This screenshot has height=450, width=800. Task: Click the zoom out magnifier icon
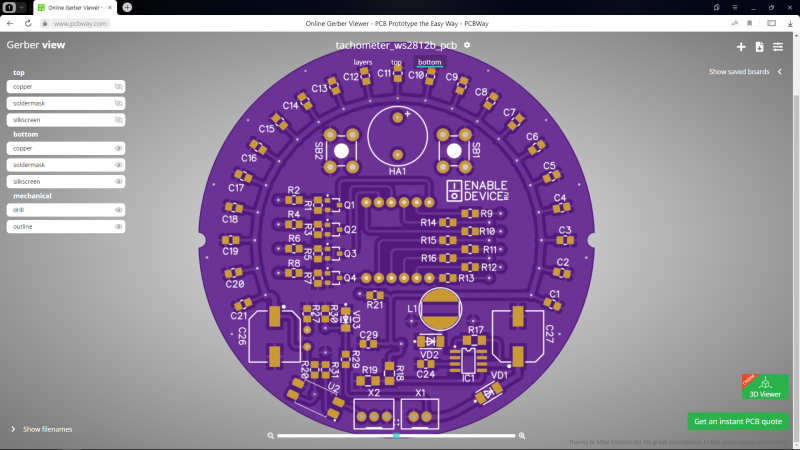click(x=270, y=436)
